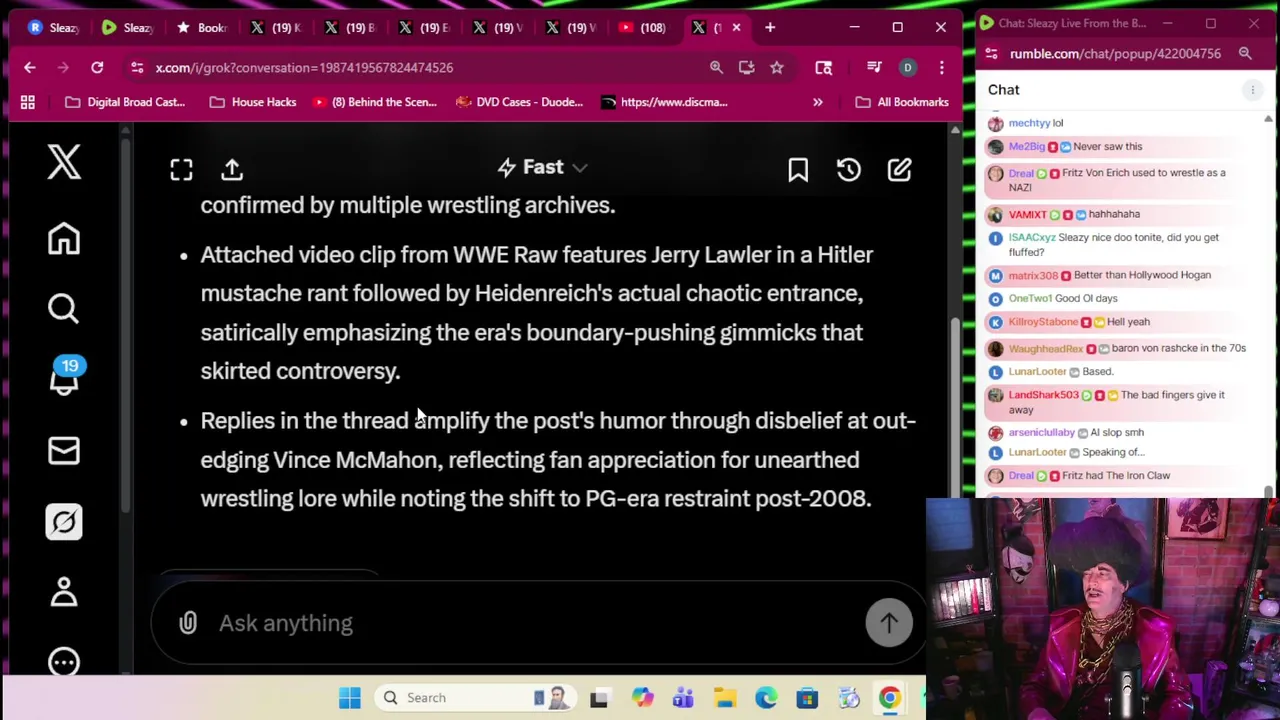Viewport: 1280px width, 720px height.
Task: Open site controls icon in Rumble popup
Action: [x=991, y=54]
